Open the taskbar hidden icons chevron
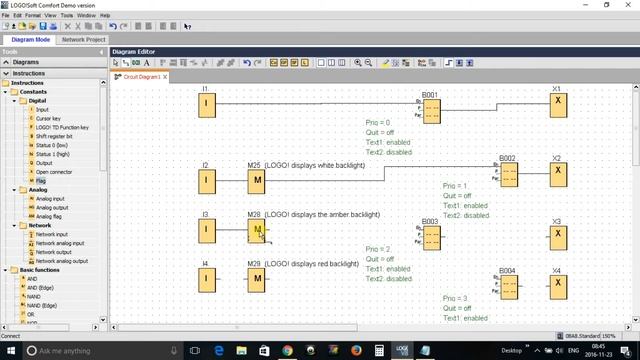 click(x=537, y=351)
